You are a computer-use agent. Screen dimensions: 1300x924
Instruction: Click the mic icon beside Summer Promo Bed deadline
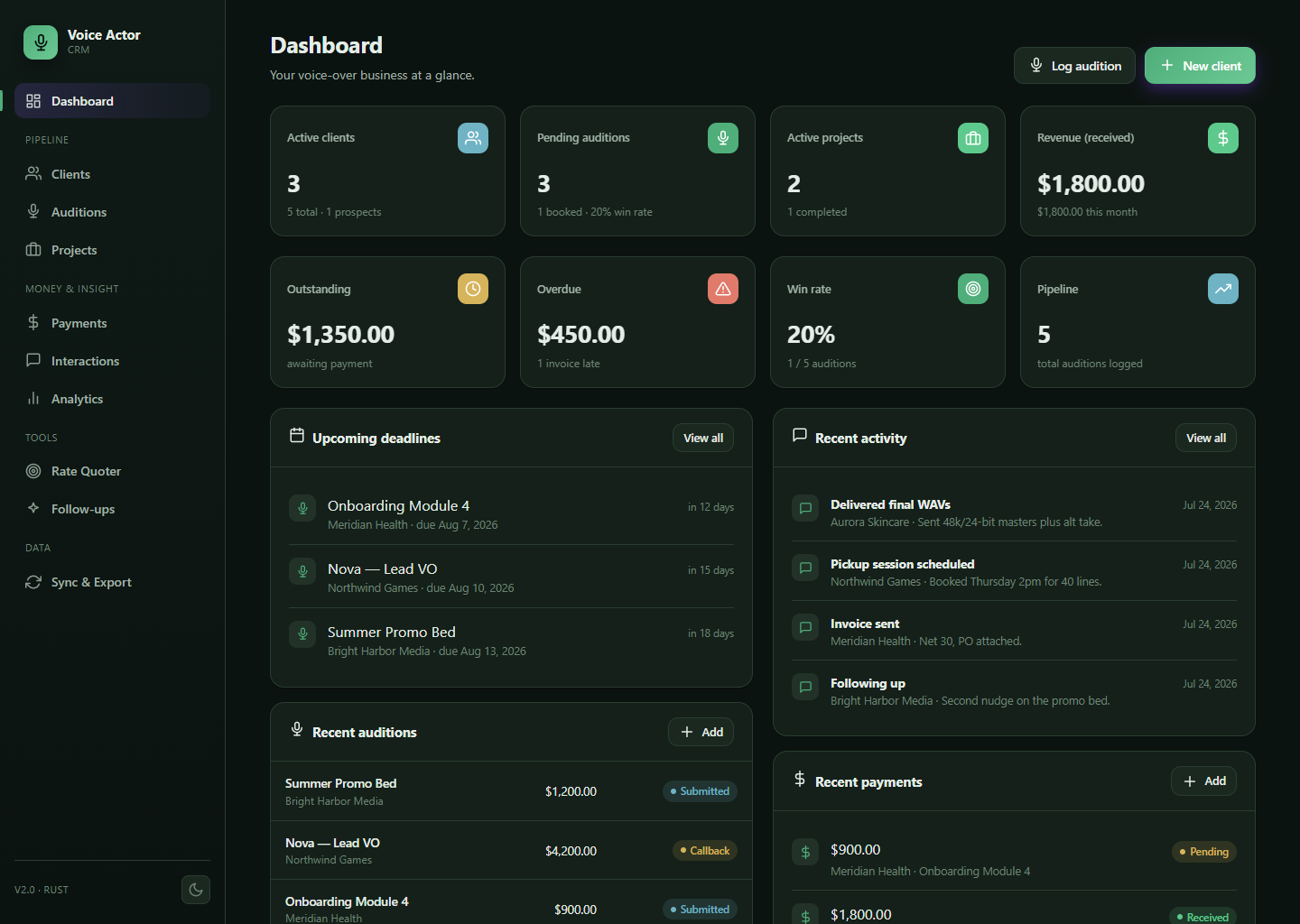point(302,634)
